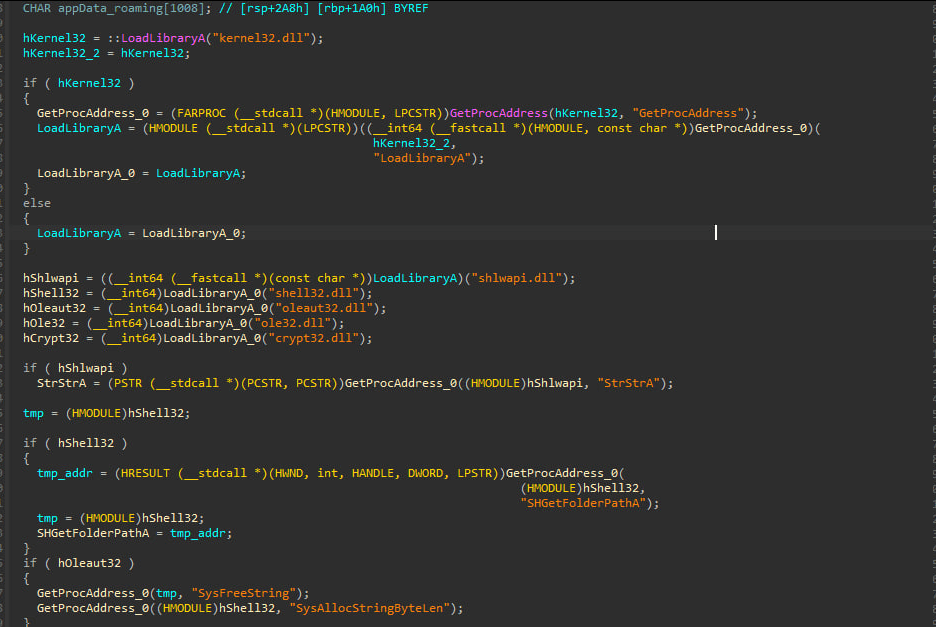Click the "SysAllocStringByteLen" string literal
This screenshot has width=936, height=627.
370,608
